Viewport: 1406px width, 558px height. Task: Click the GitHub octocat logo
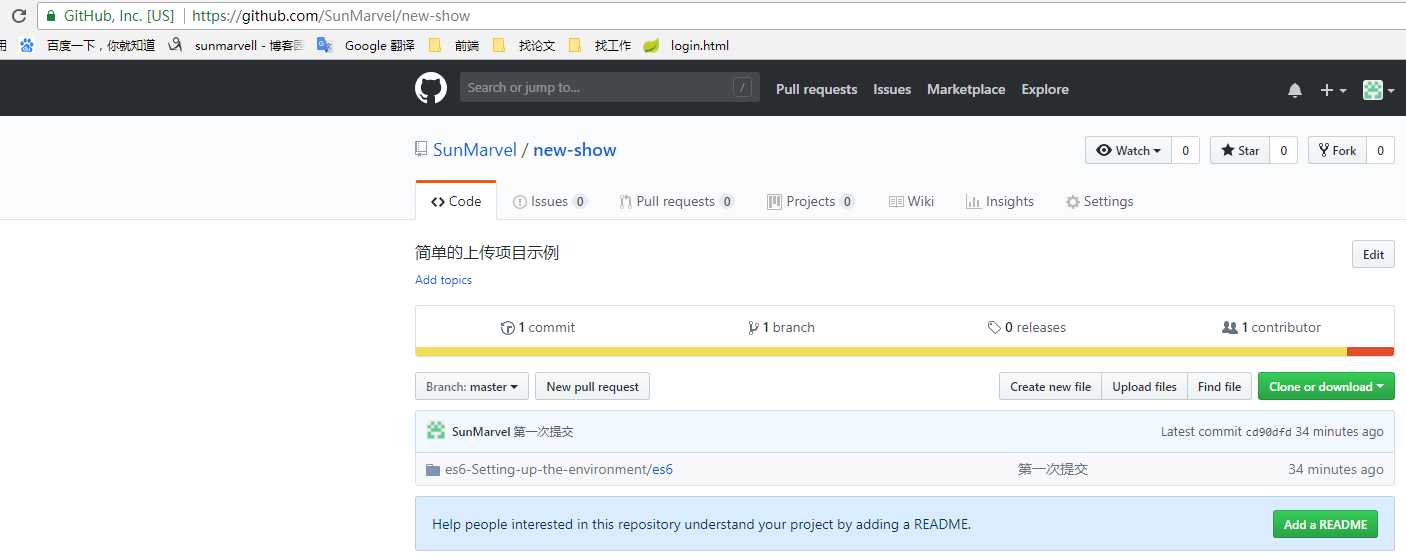(x=430, y=88)
